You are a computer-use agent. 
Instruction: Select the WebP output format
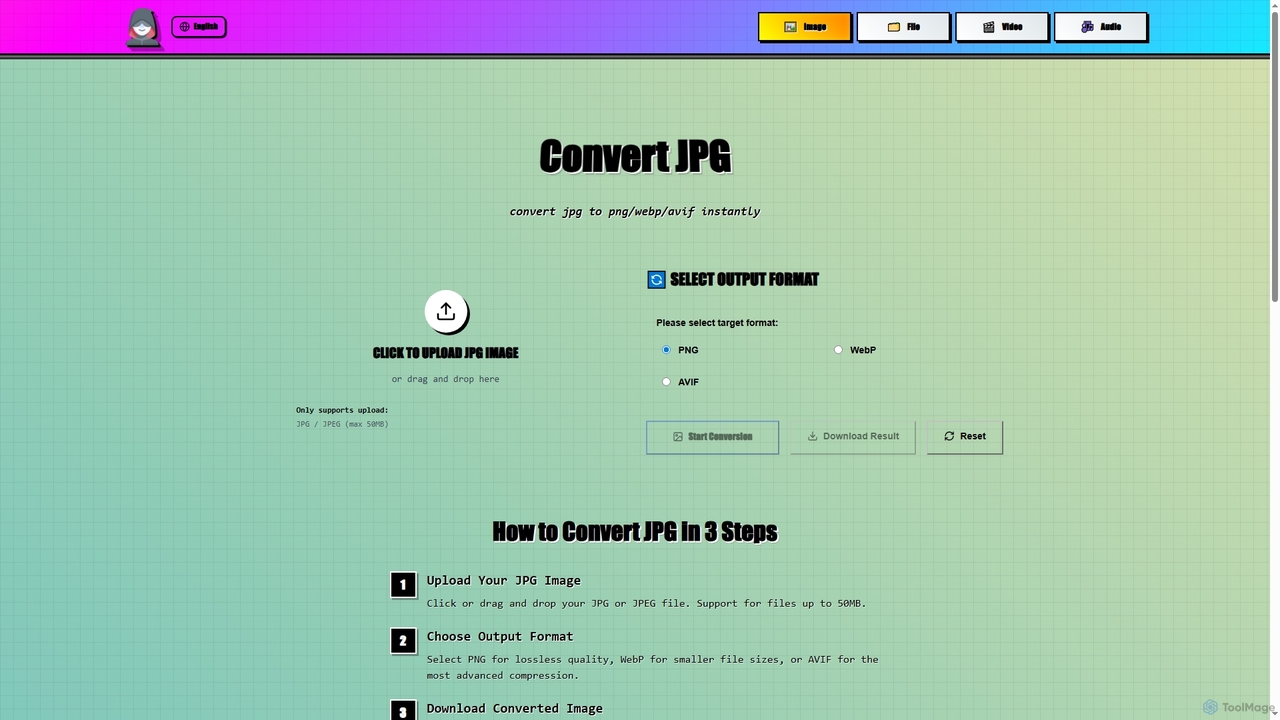click(838, 350)
